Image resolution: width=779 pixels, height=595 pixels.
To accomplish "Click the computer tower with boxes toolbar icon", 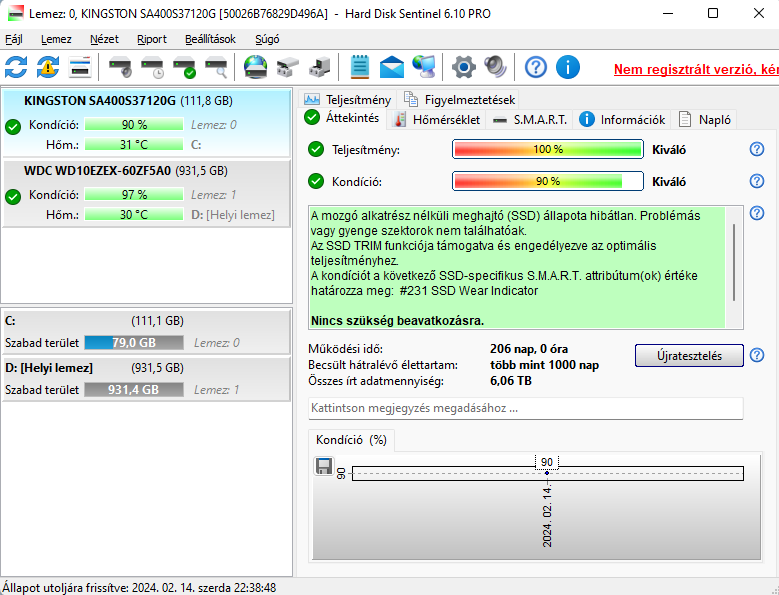I will pos(319,67).
